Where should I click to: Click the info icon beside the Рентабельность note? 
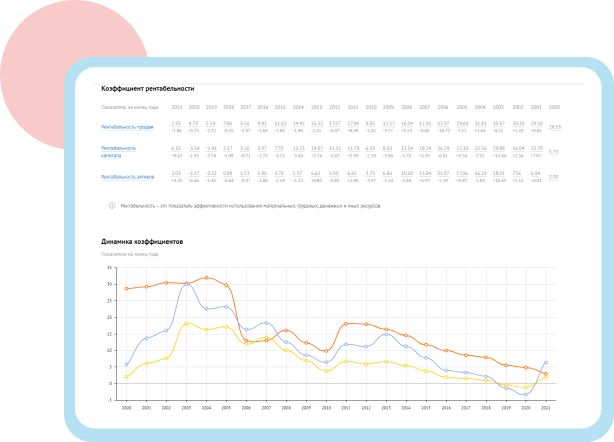112,205
